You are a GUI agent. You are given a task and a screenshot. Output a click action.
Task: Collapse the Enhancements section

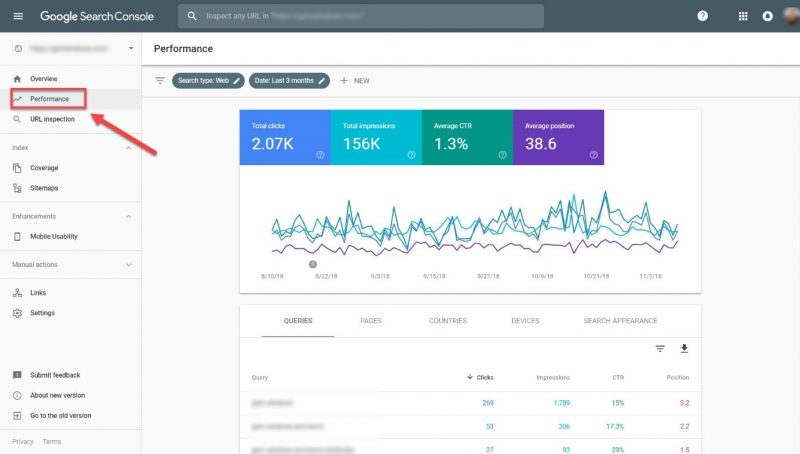click(x=129, y=216)
